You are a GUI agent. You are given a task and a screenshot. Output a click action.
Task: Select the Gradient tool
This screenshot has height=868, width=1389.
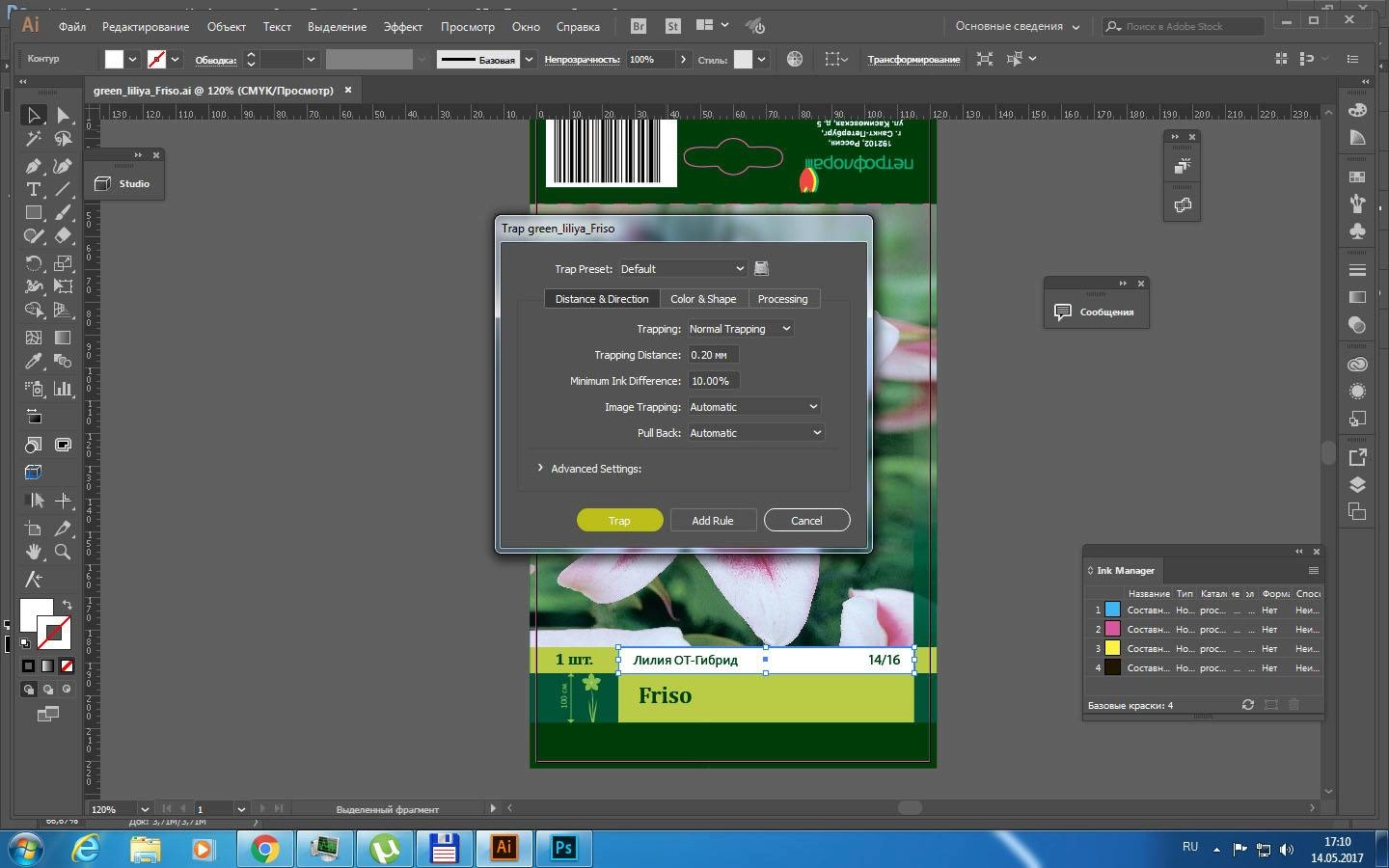click(x=63, y=338)
